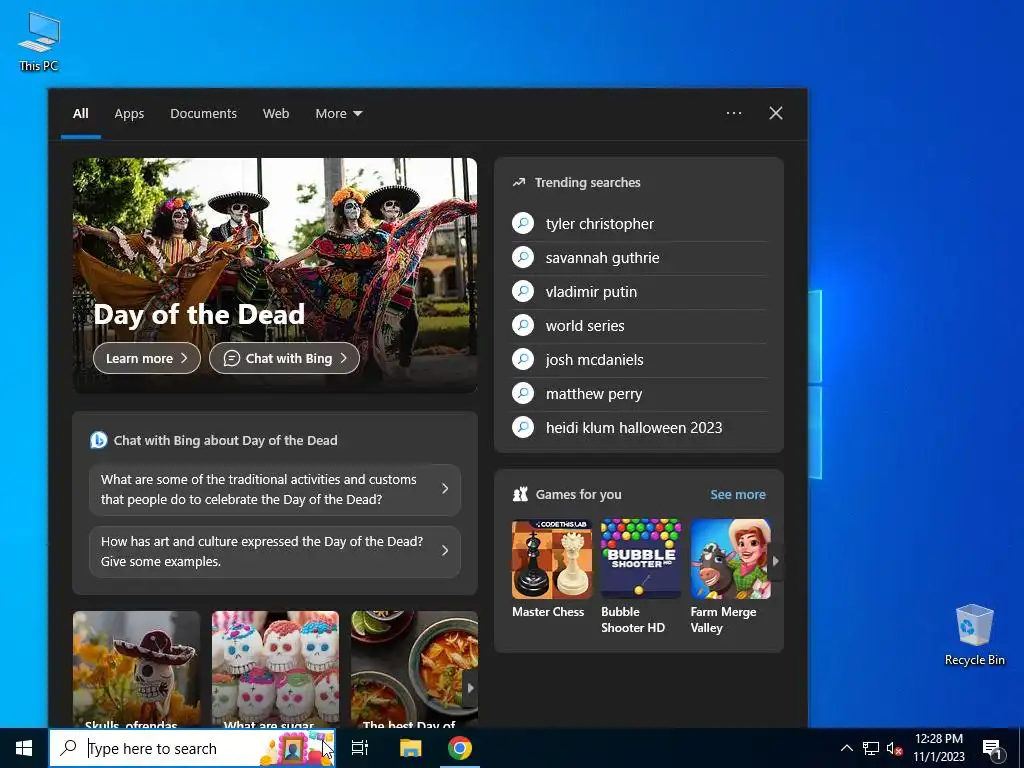Click search icon beside matthew perry
The height and width of the screenshot is (768, 1024).
point(523,393)
